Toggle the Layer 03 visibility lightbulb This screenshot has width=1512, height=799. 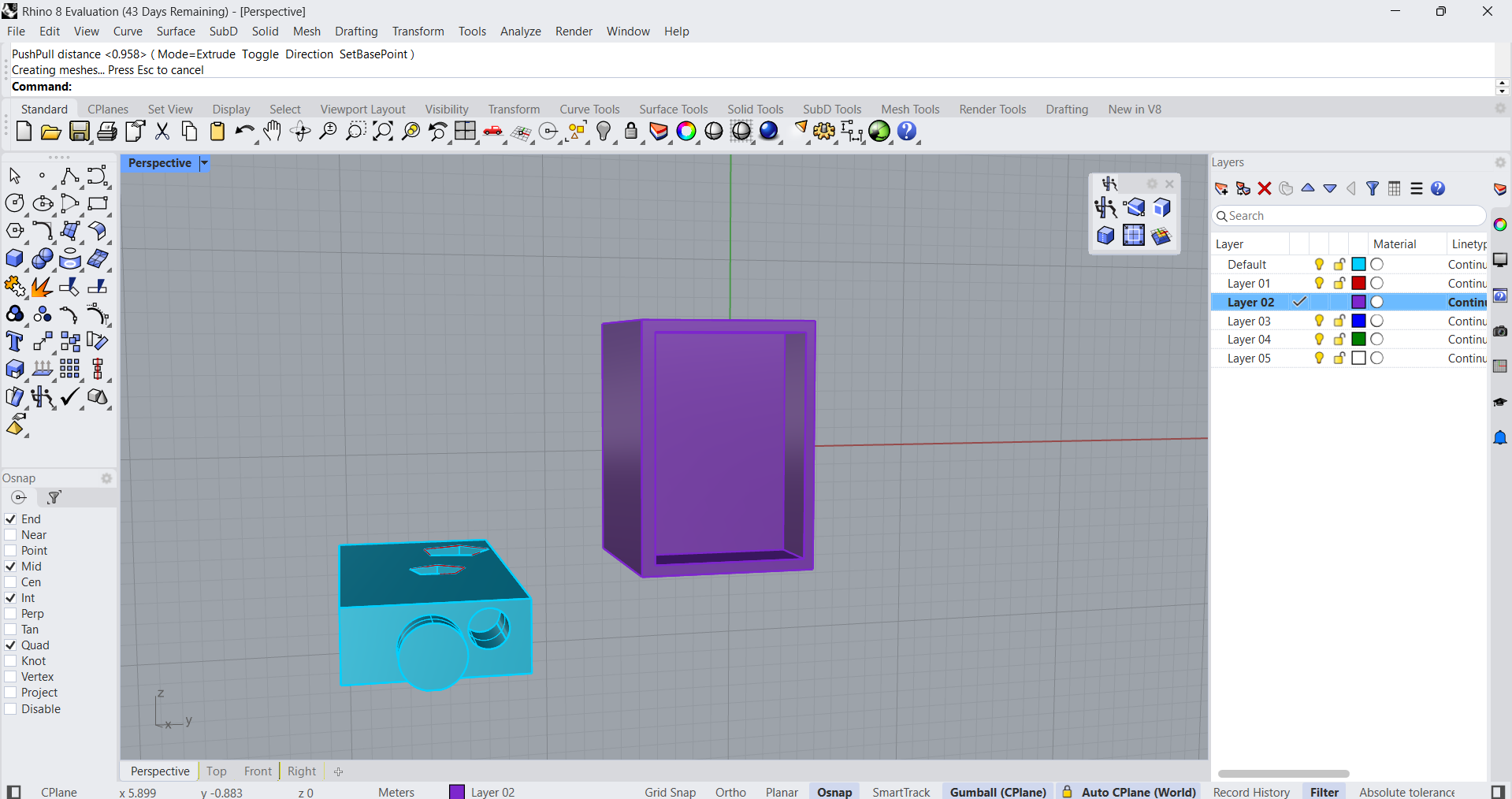(1319, 321)
